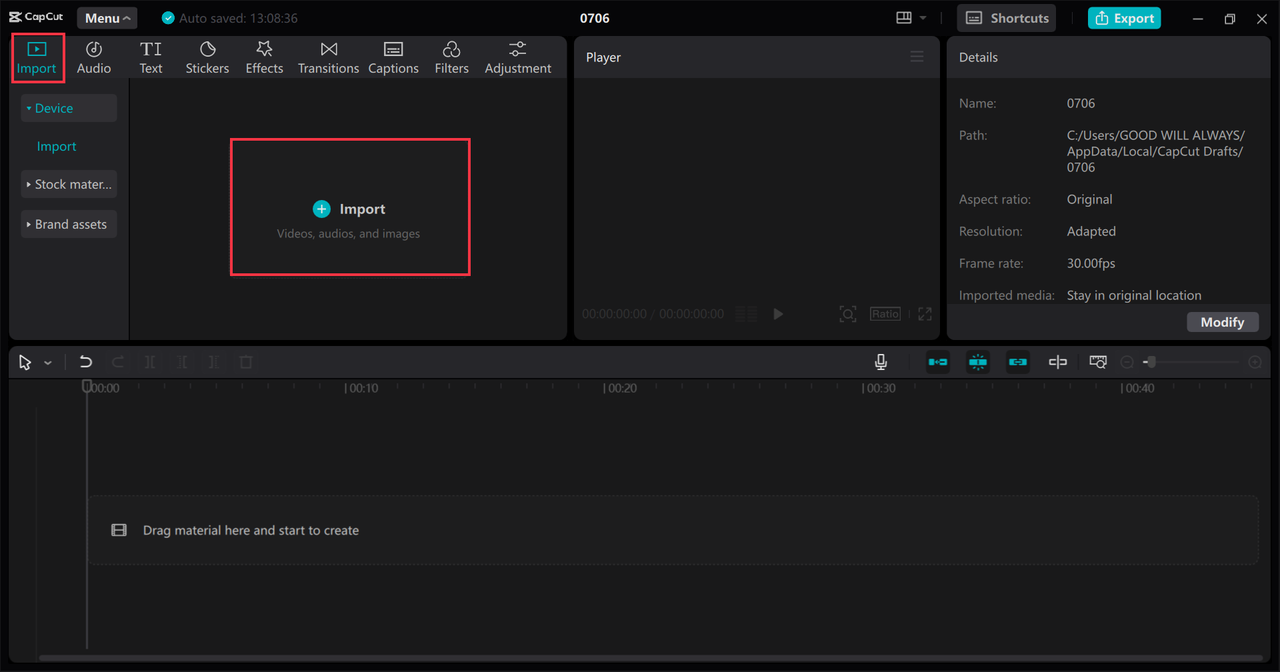Open the Filters tab
Image resolution: width=1280 pixels, height=672 pixels.
point(451,58)
